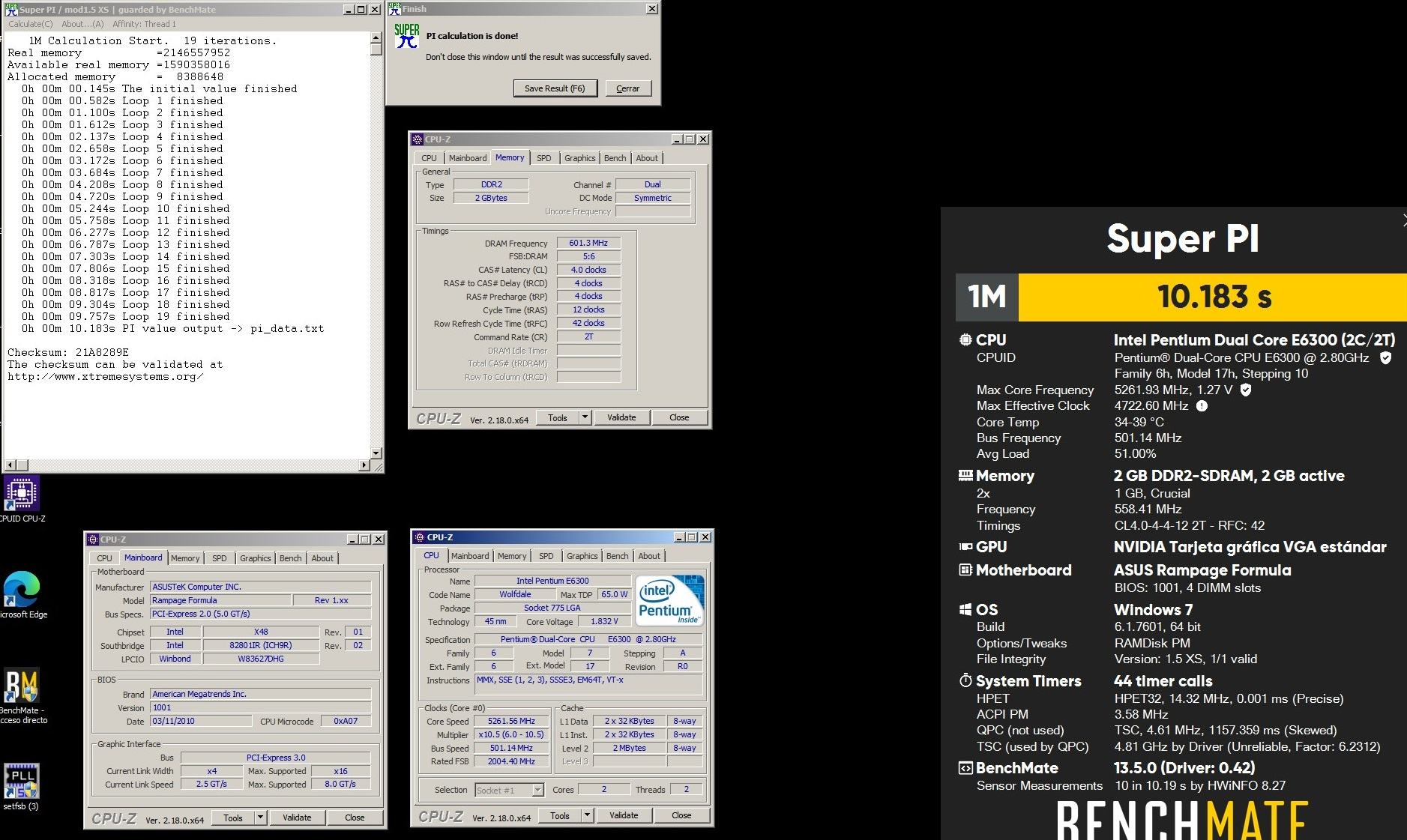Click the Save Result (F6) button
This screenshot has height=840, width=1407.
[555, 88]
